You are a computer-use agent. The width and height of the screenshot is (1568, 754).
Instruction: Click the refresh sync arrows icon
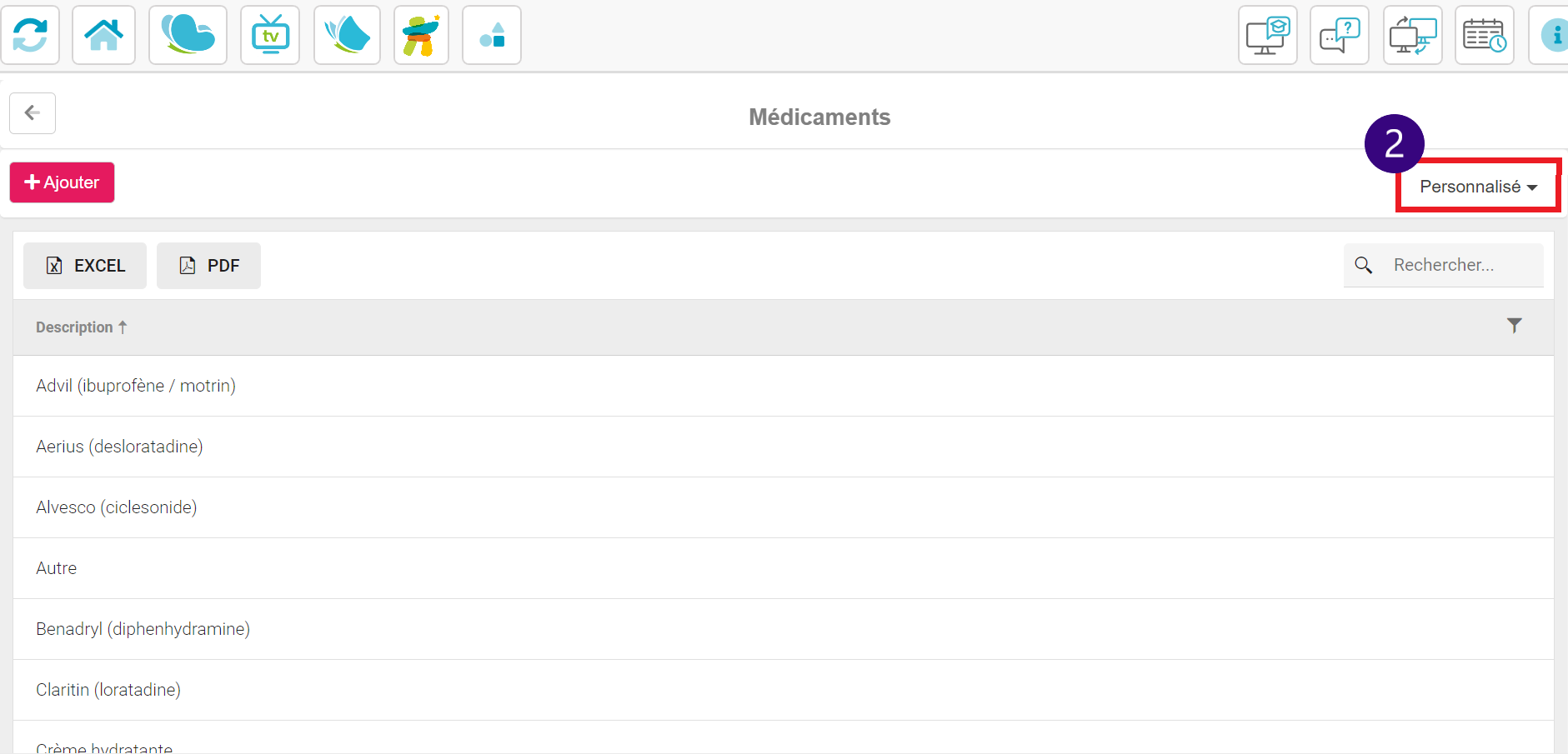point(30,35)
